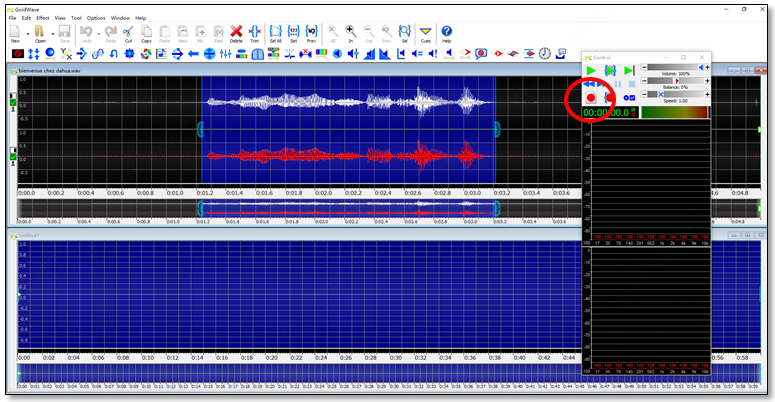
Task: Trim audio with the Trim icon
Action: [255, 33]
